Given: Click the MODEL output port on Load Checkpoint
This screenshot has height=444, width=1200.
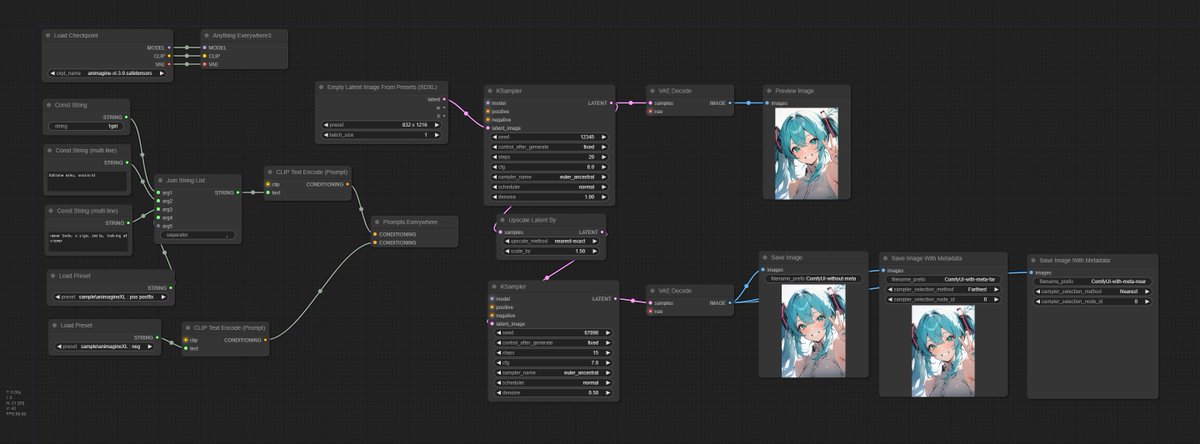Looking at the screenshot, I should point(170,47).
